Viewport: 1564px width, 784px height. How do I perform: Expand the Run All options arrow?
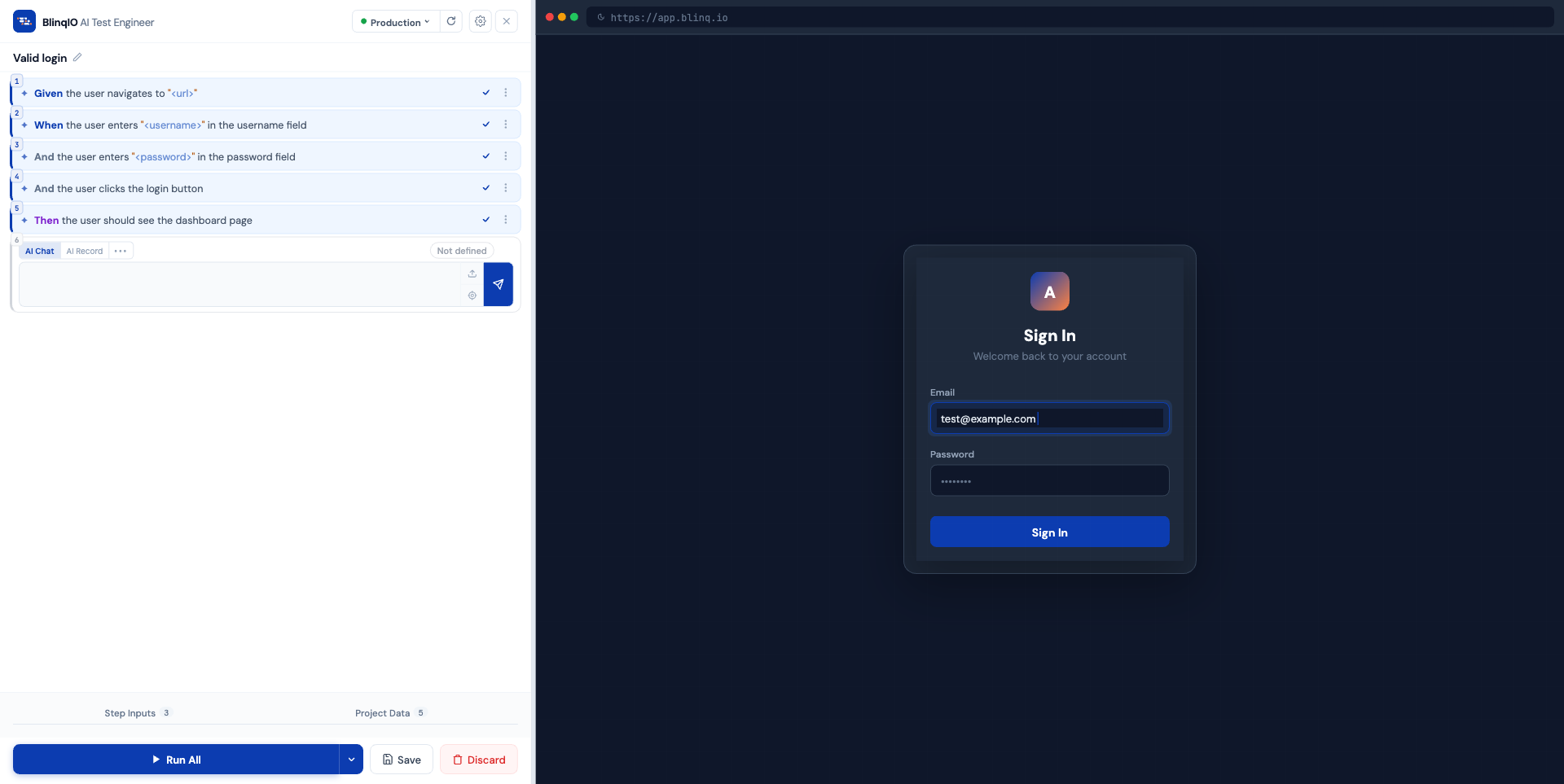point(351,759)
